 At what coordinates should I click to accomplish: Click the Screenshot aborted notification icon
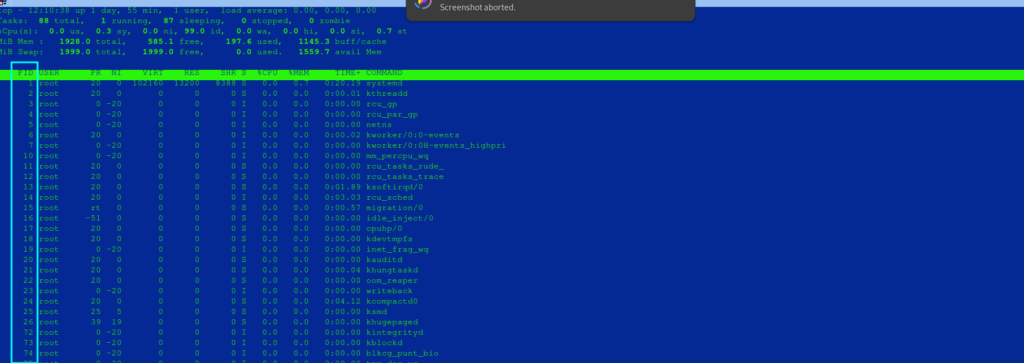click(423, 3)
